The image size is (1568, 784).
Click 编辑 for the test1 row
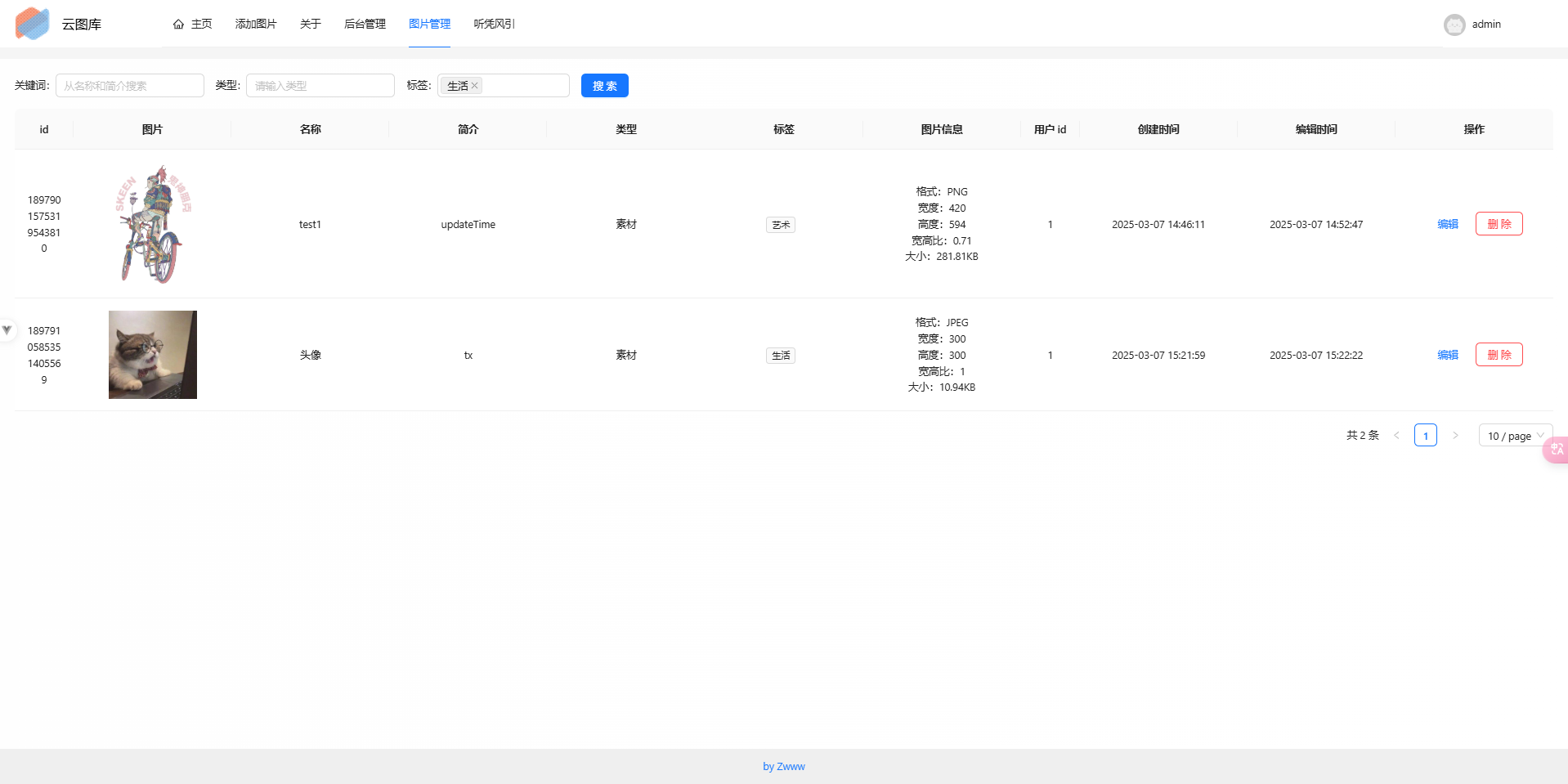click(x=1448, y=224)
